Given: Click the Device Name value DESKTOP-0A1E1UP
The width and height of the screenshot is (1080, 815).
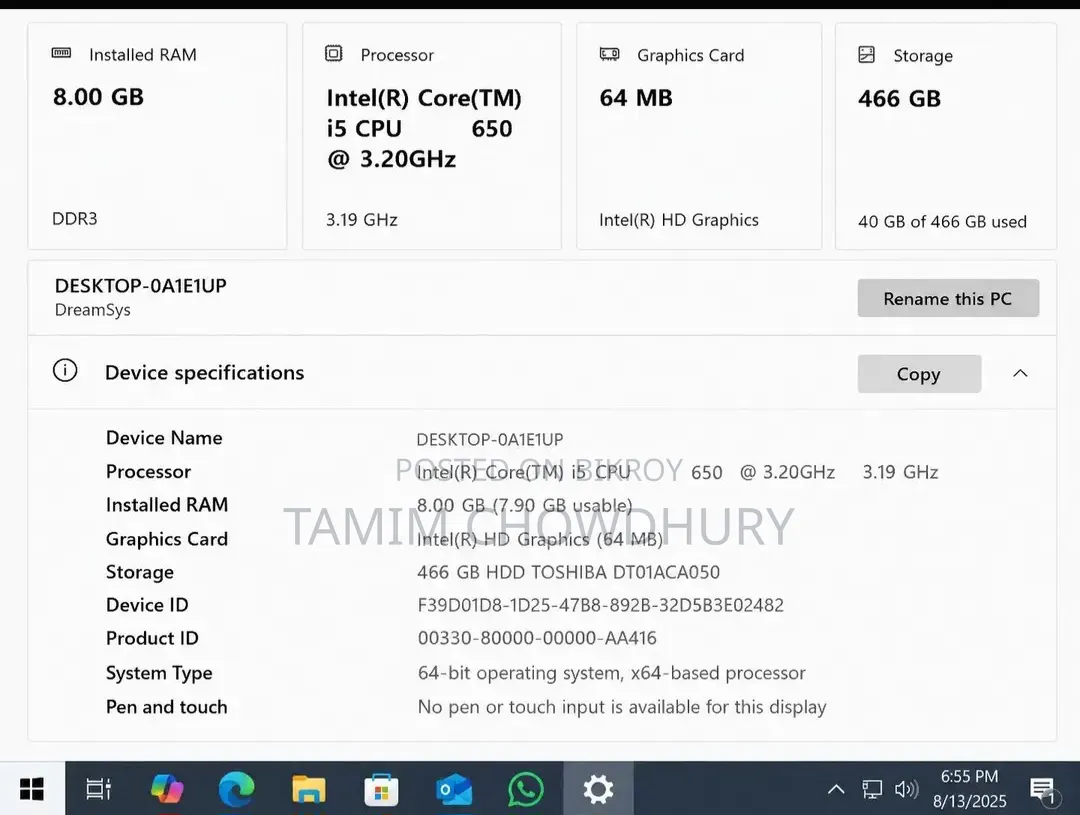Looking at the screenshot, I should (x=490, y=440).
